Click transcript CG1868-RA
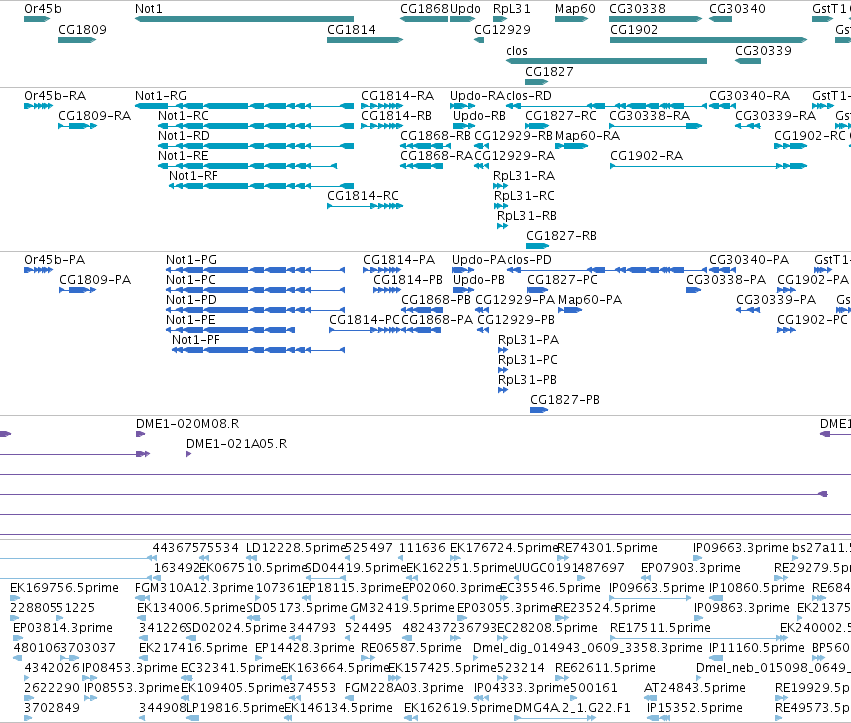851x723 pixels. tap(436, 156)
